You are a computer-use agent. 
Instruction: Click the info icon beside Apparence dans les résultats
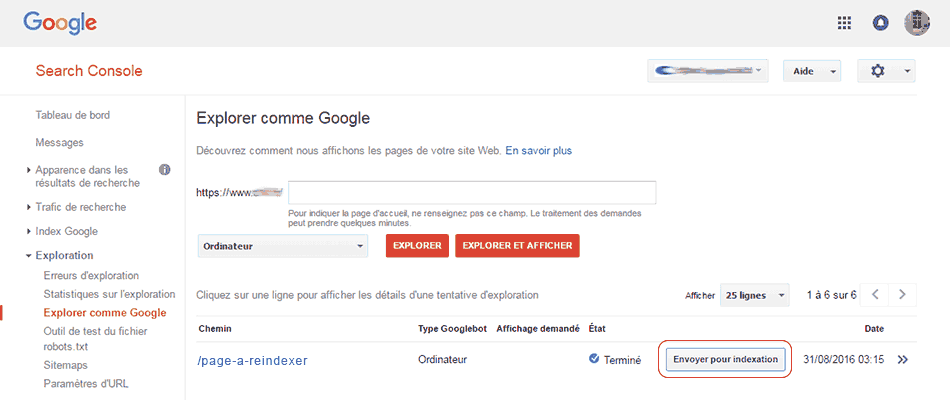tap(164, 170)
